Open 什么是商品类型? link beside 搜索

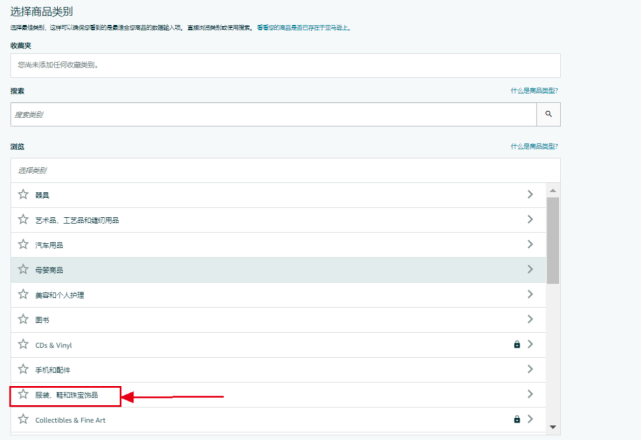pos(534,91)
